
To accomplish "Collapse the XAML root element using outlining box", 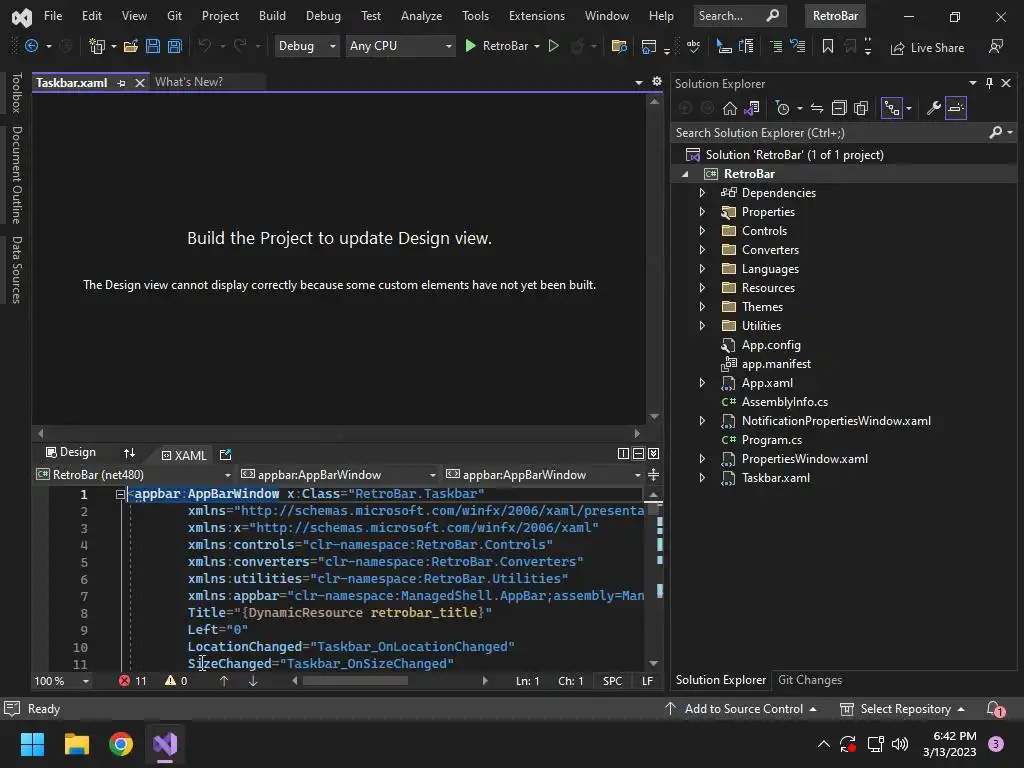I will click(x=120, y=494).
